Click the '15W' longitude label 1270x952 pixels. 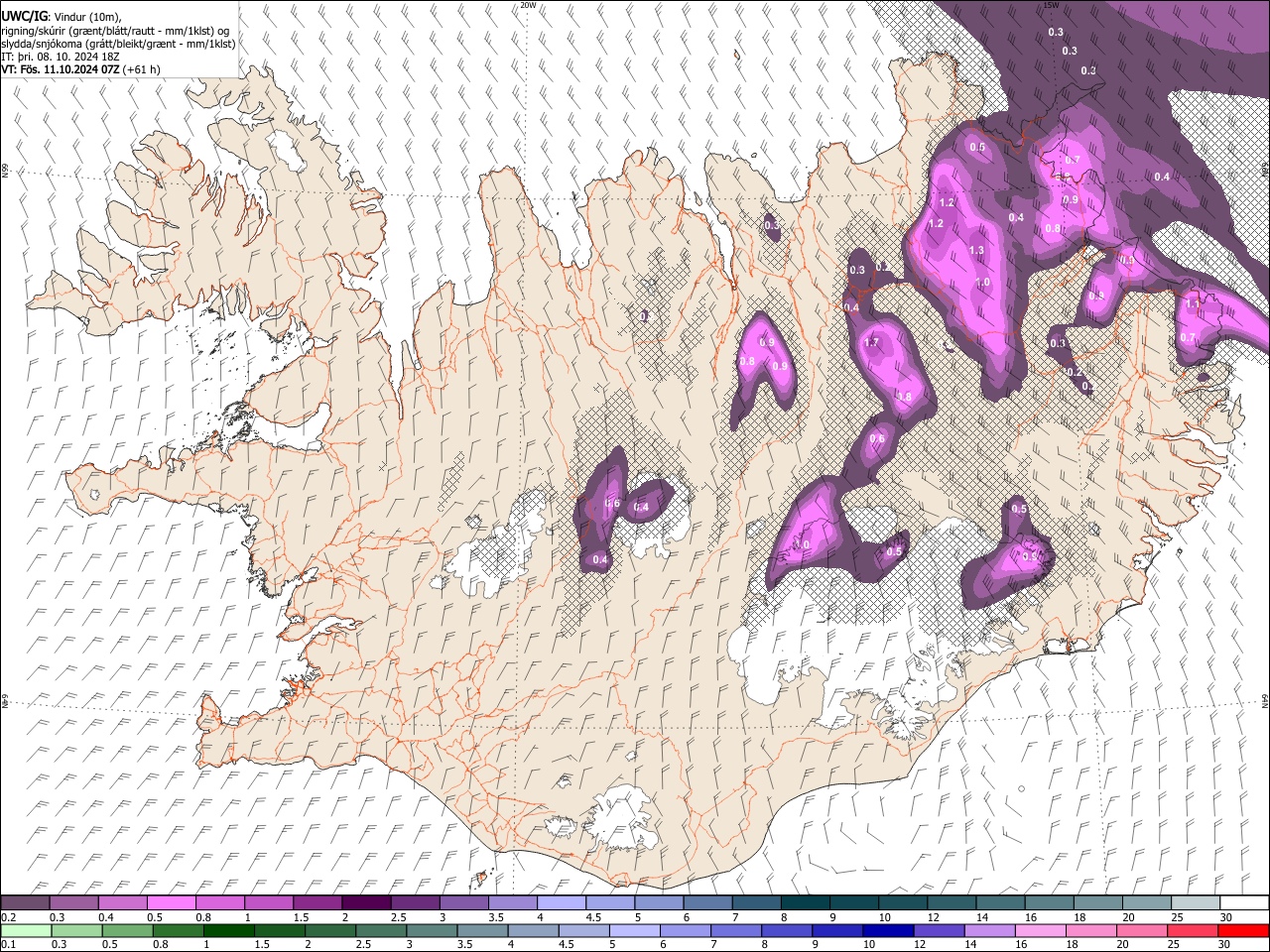[x=1051, y=5]
